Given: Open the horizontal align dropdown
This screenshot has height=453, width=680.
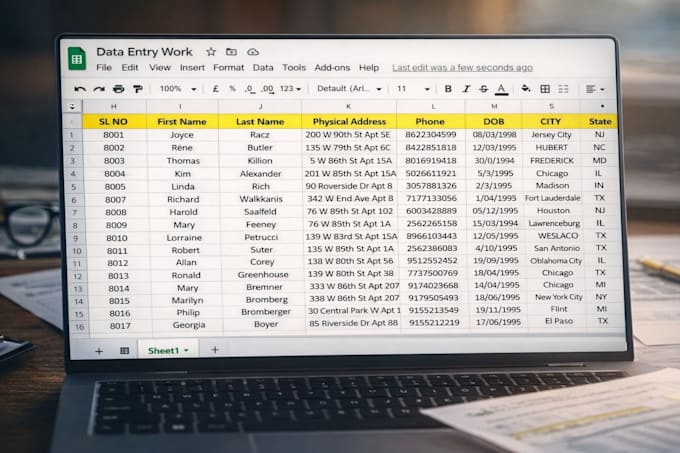Looking at the screenshot, I should (x=595, y=89).
